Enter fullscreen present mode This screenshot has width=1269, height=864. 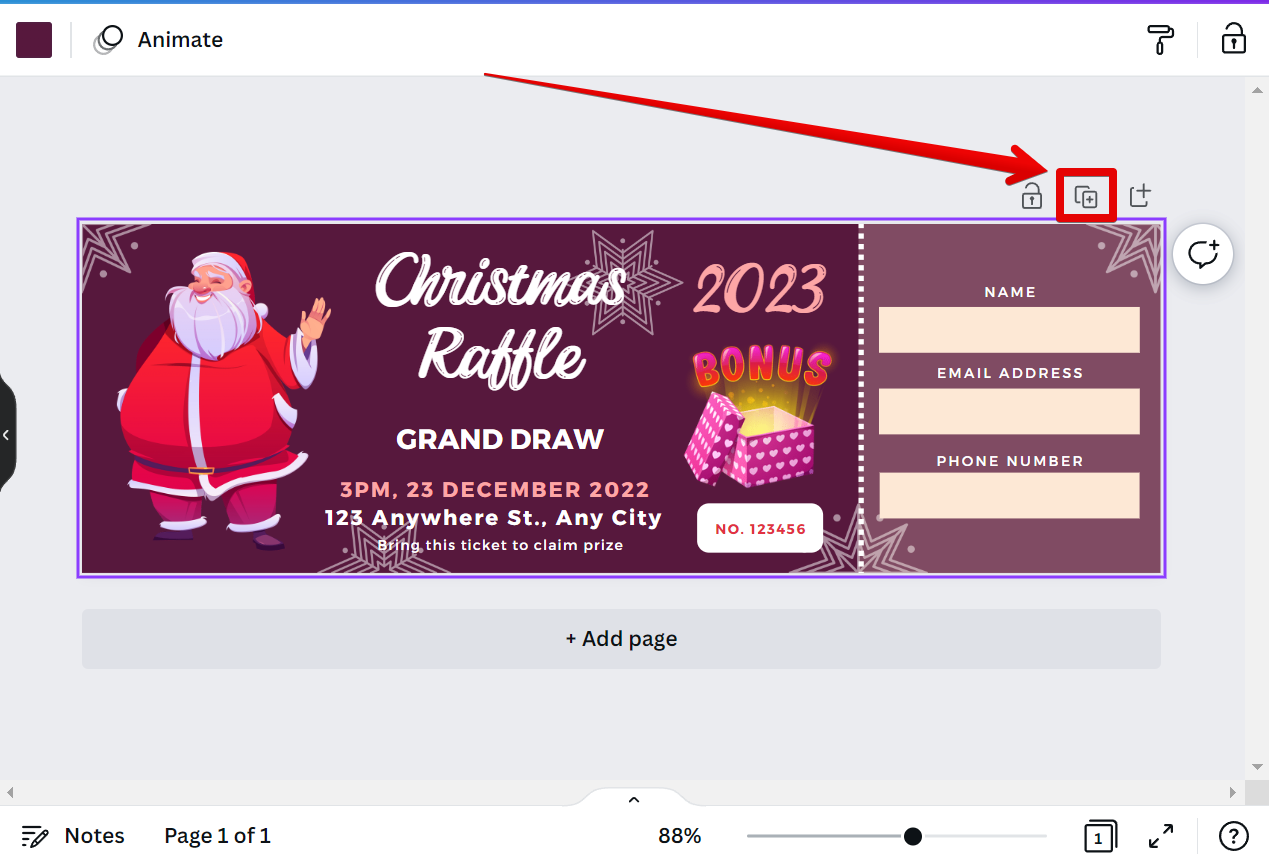[x=1161, y=836]
